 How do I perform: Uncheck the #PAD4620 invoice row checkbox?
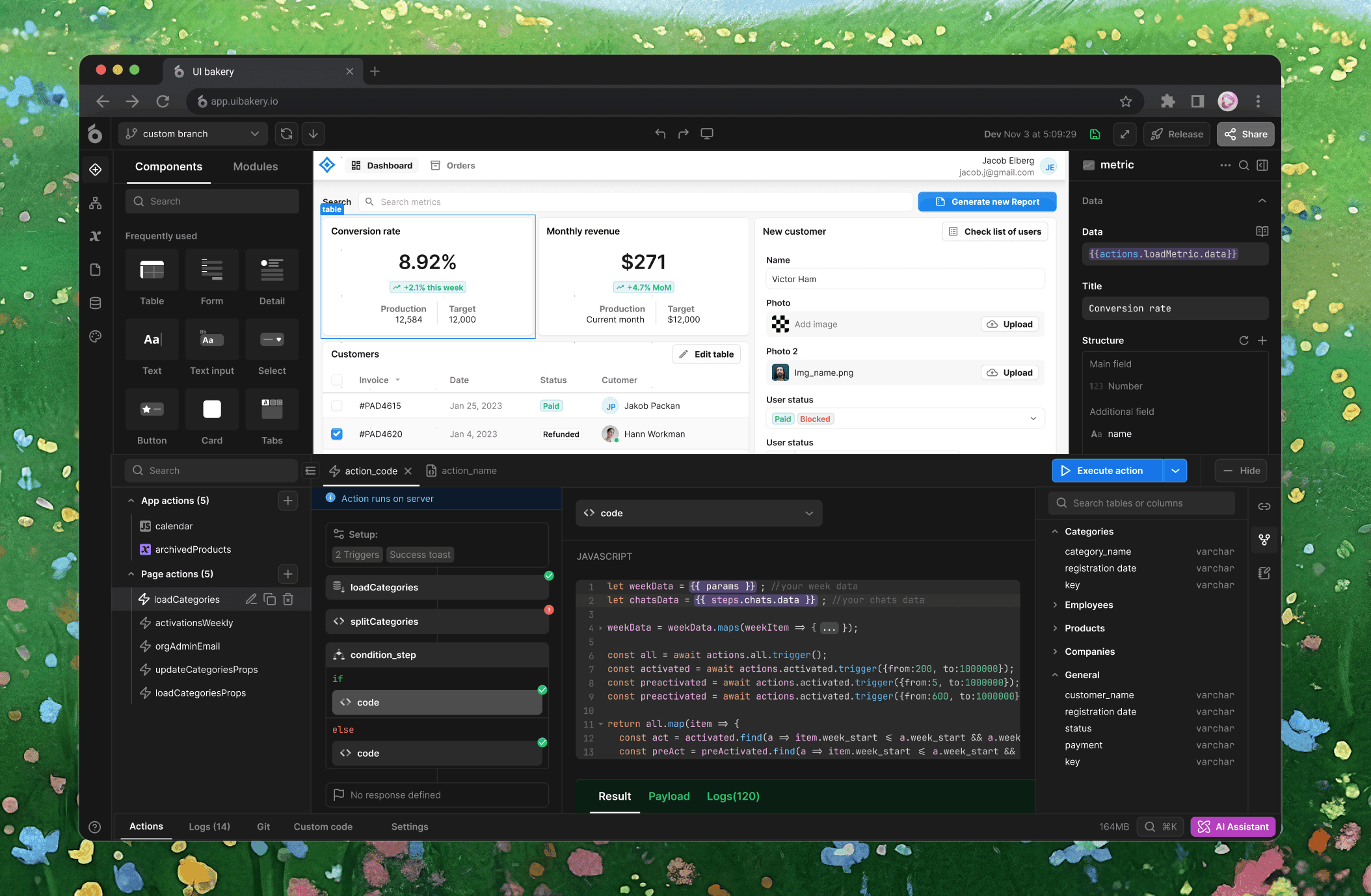pyautogui.click(x=337, y=434)
